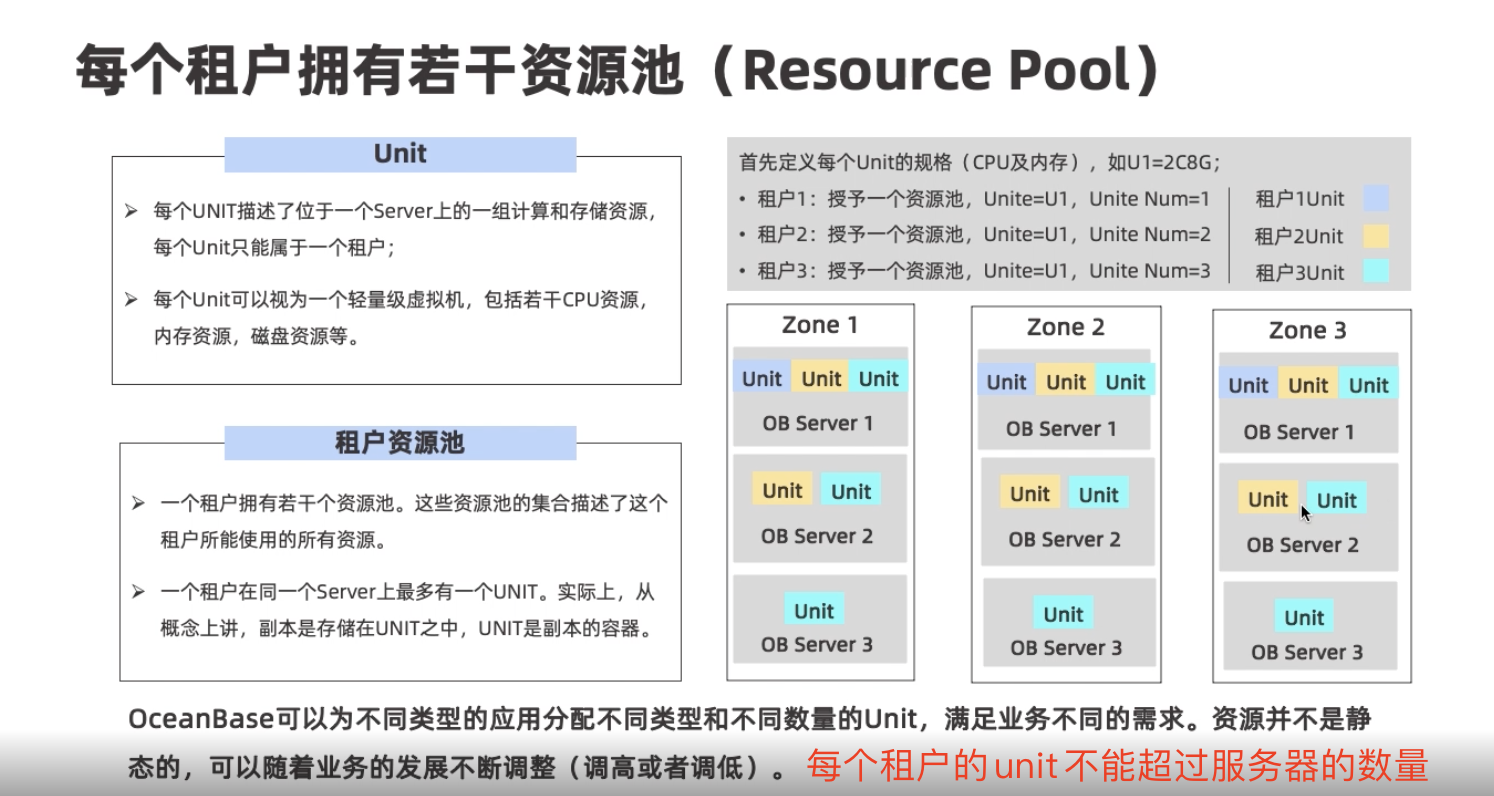The image size is (1494, 796).
Task: Expand the 租户资源池 panel header
Action: coord(401,443)
